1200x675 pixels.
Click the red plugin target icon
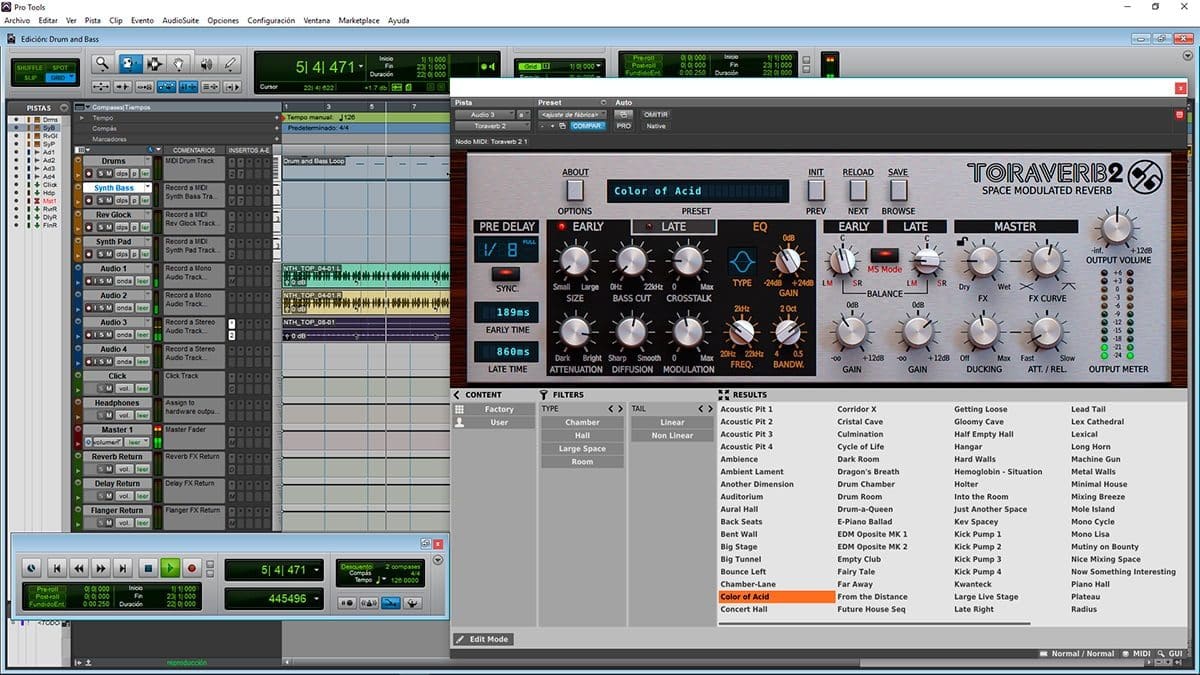[x=1179, y=115]
